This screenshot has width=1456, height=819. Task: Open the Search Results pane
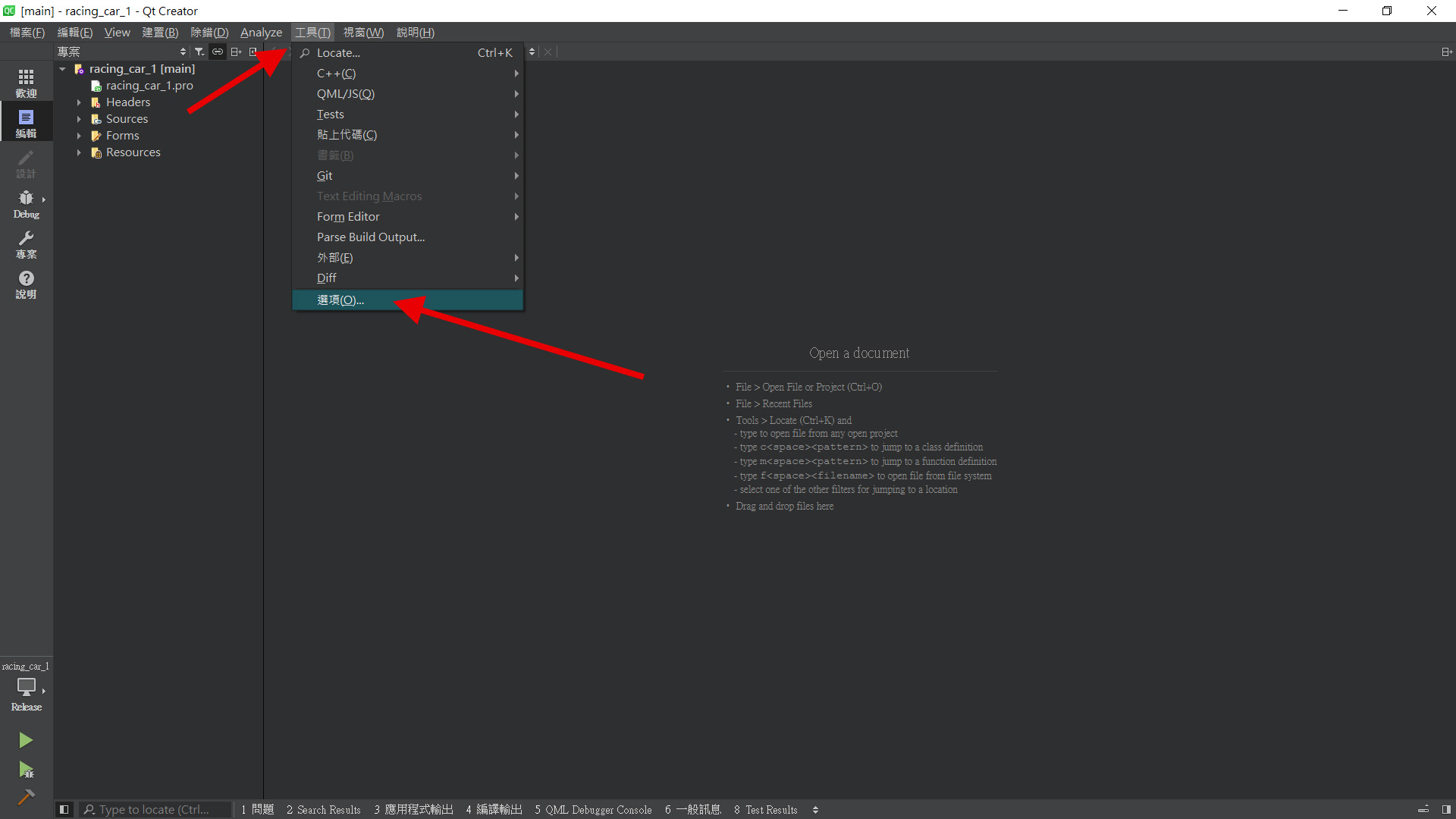click(323, 809)
